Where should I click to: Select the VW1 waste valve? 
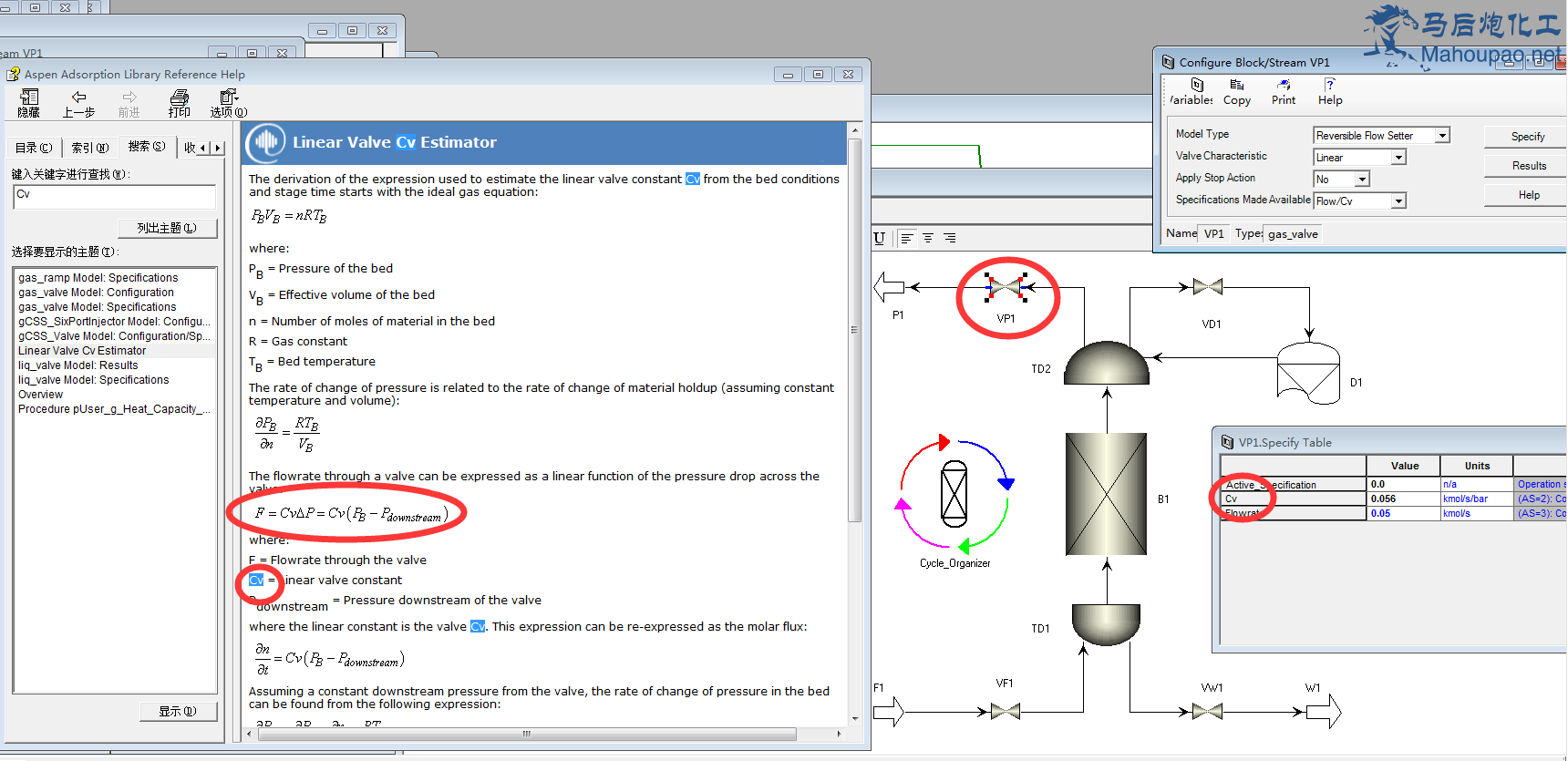click(x=1208, y=711)
